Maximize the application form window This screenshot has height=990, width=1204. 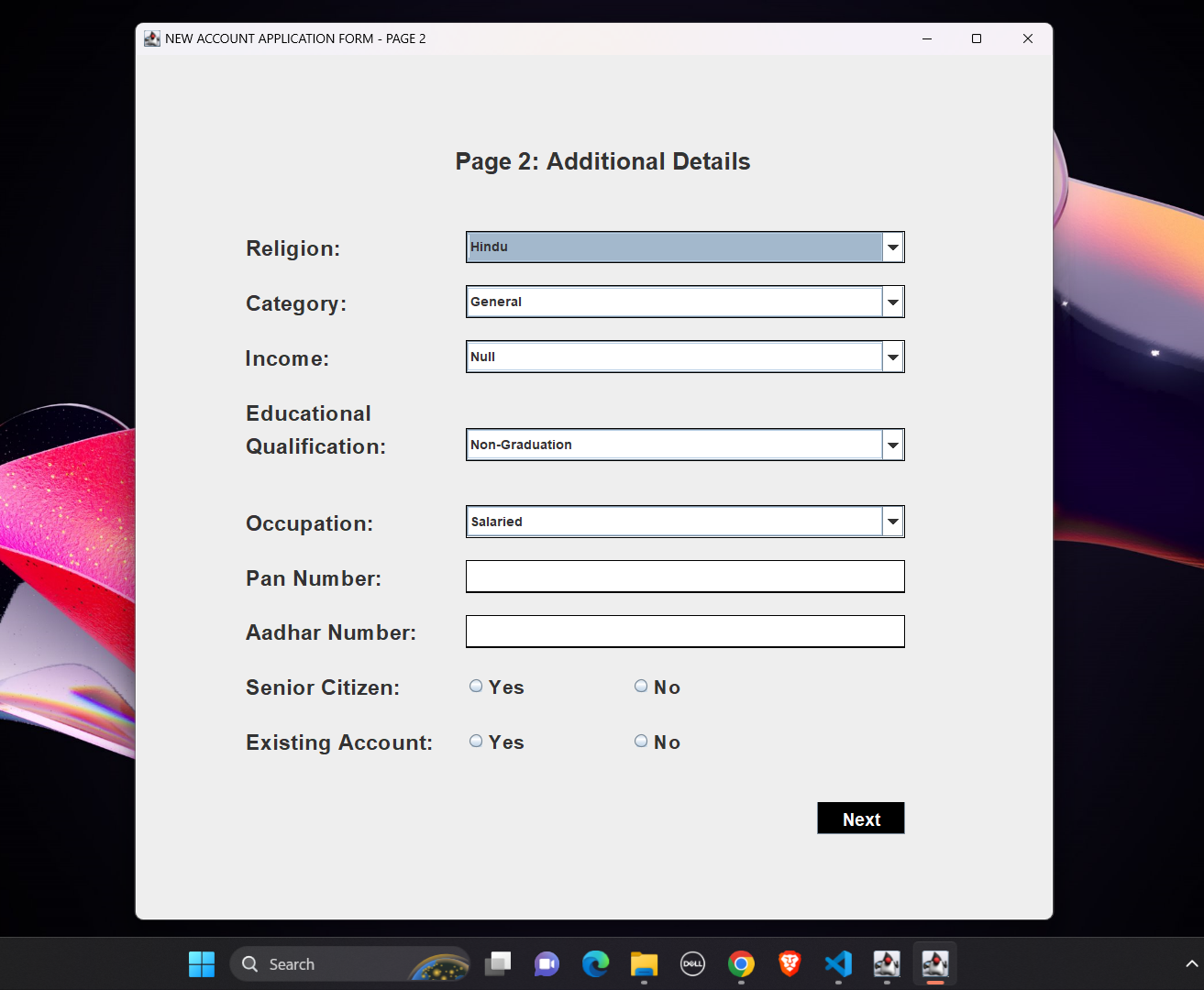coord(977,38)
